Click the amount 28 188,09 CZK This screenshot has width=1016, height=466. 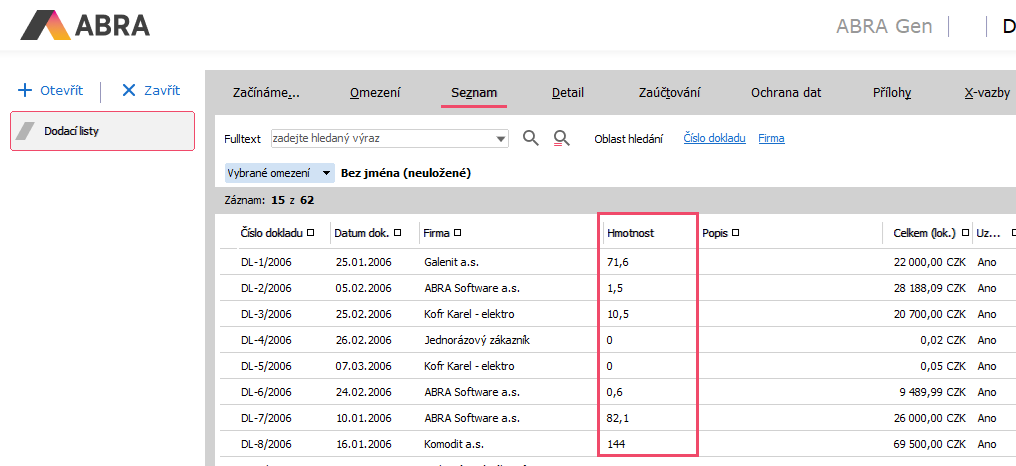pyautogui.click(x=929, y=288)
